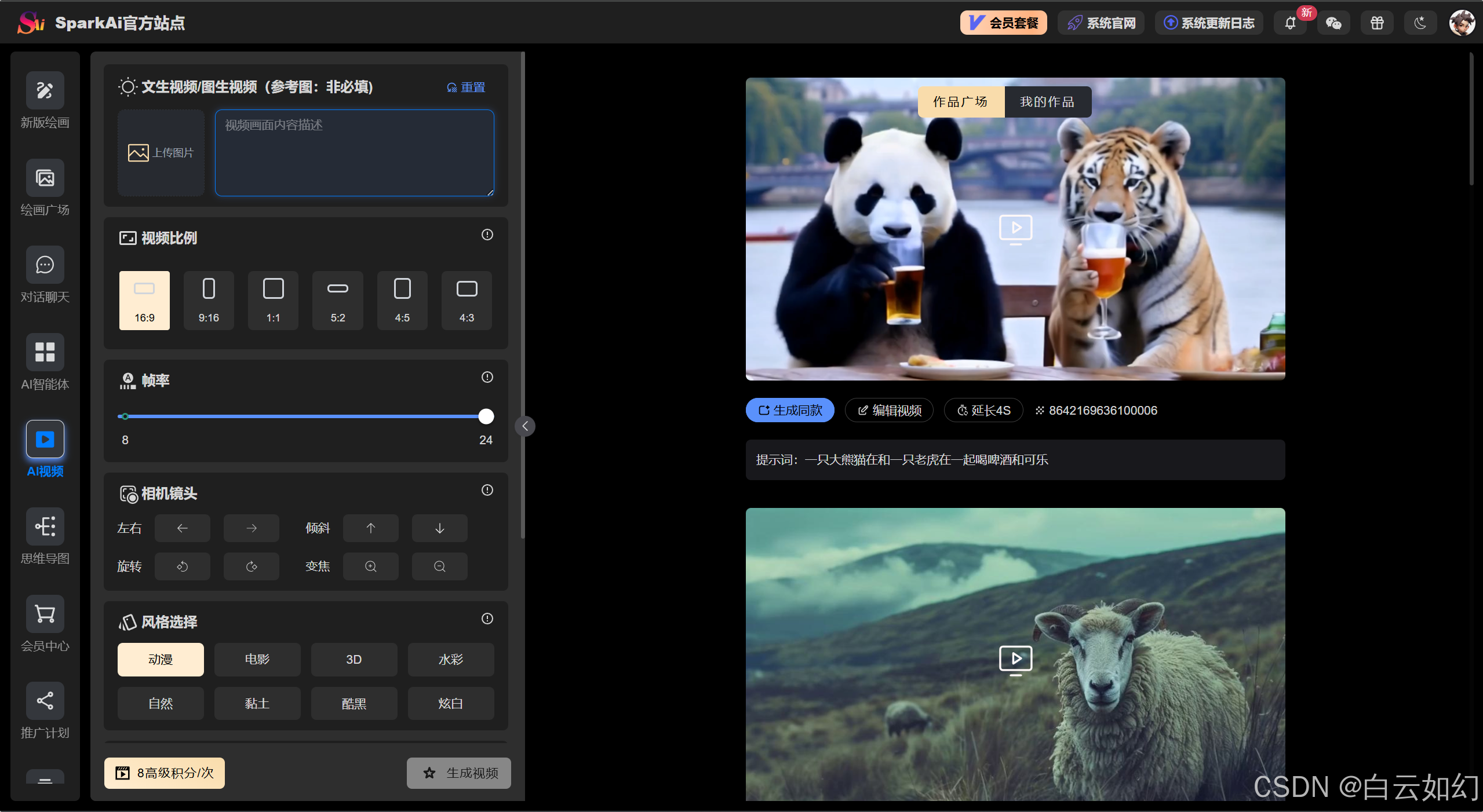Viewport: 1483px width, 812px height.
Task: Switch to 我的作品 tab
Action: click(x=1047, y=102)
